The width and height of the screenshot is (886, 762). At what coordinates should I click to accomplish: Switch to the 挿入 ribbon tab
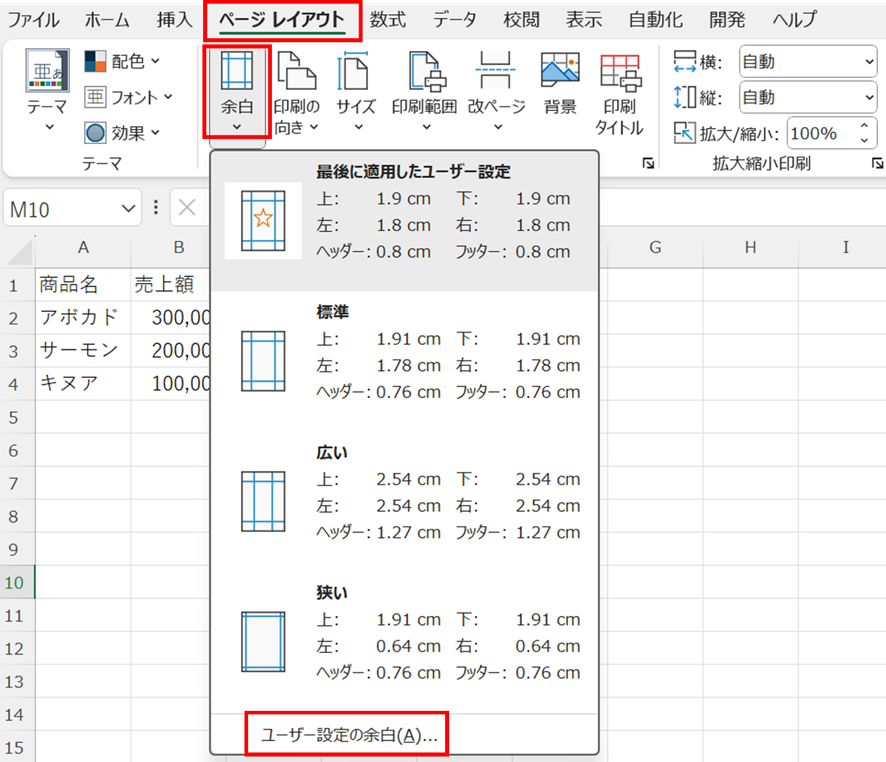point(175,19)
